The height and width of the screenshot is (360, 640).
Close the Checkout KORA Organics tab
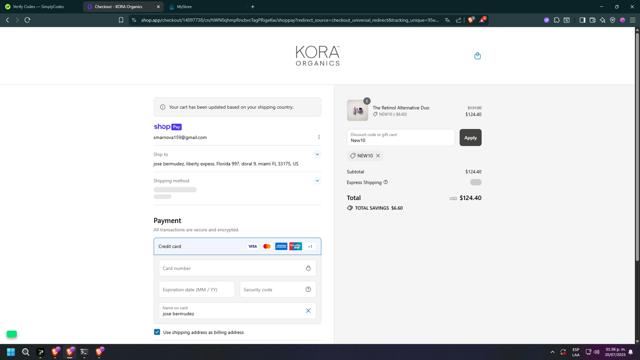click(x=158, y=7)
